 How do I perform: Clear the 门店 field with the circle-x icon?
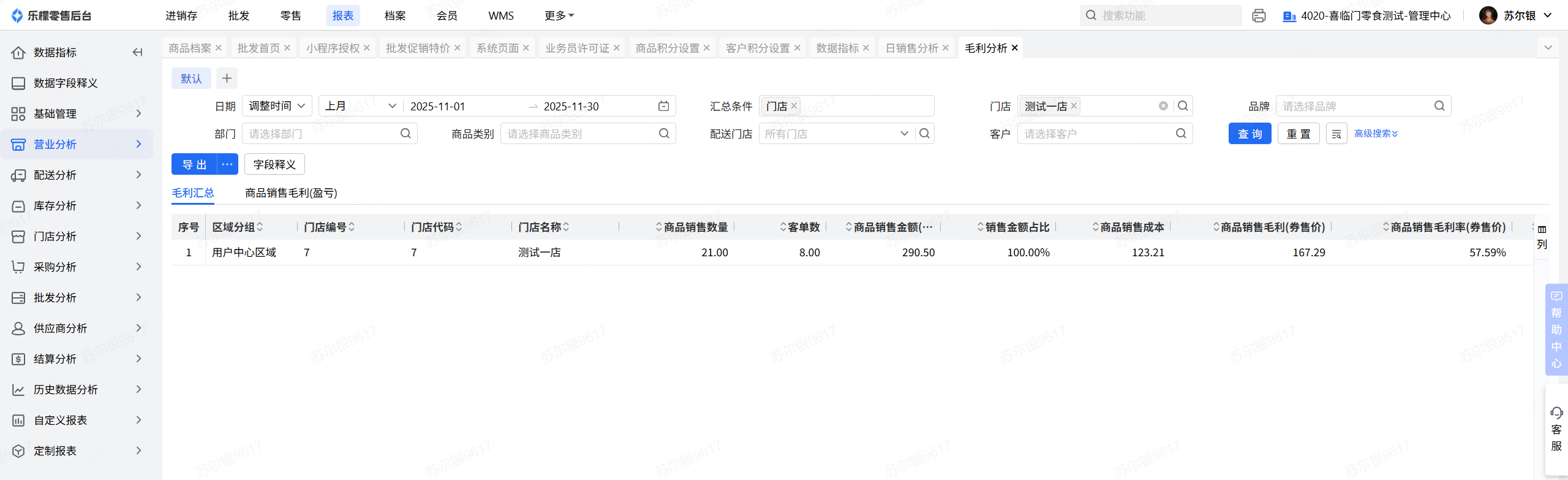[1163, 106]
